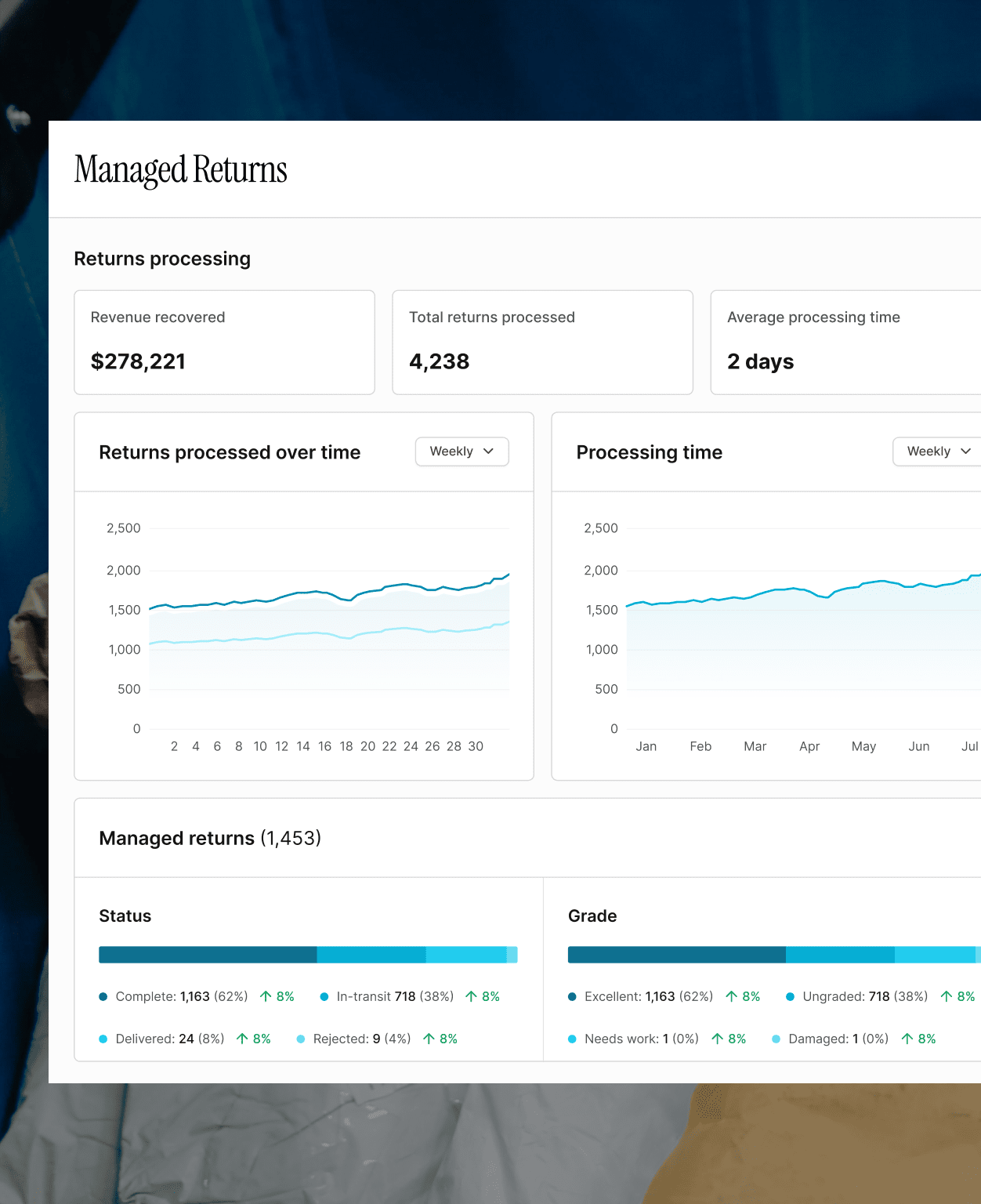The width and height of the screenshot is (981, 1204).
Task: Click the Revenue recovered card
Action: 224,343
